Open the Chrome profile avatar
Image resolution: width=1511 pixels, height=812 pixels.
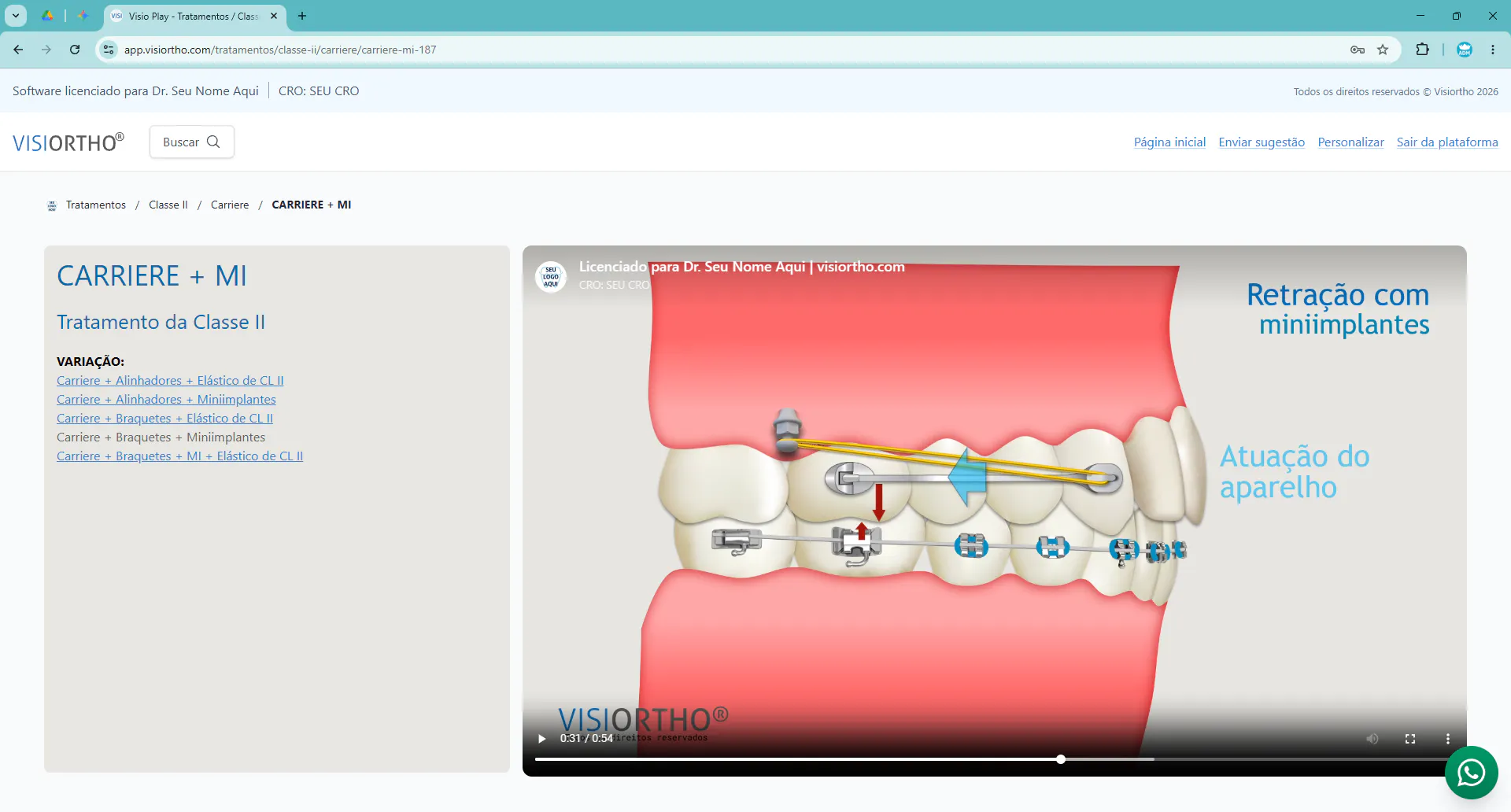tap(1465, 50)
